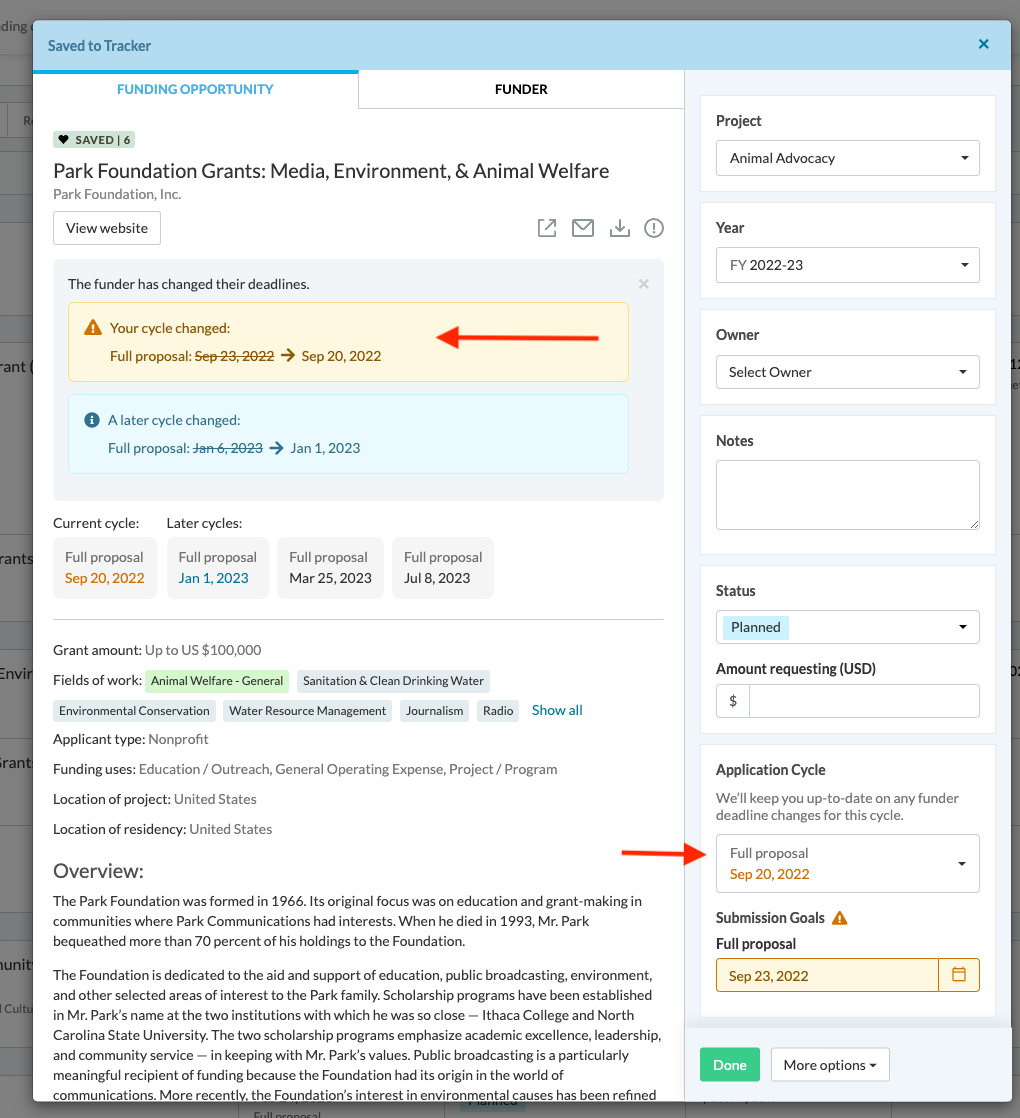Select the later cycle Jan 1, 2023 card
The width and height of the screenshot is (1020, 1118).
click(x=217, y=568)
